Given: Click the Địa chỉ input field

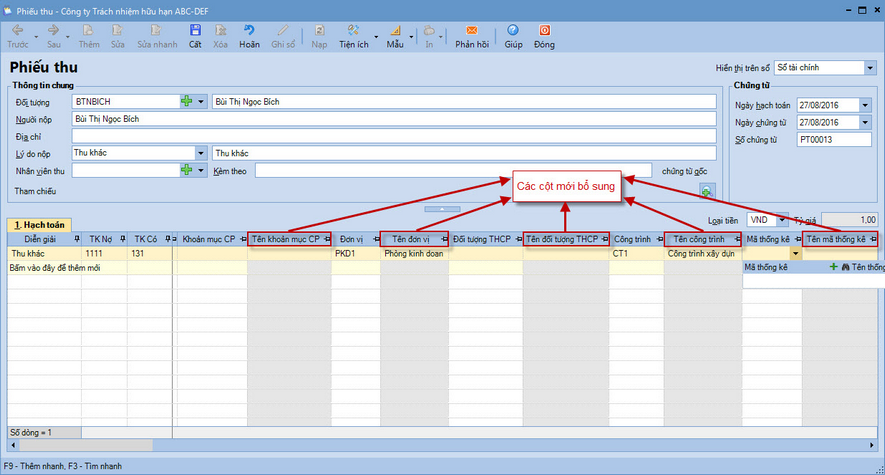Looking at the screenshot, I should [x=394, y=136].
